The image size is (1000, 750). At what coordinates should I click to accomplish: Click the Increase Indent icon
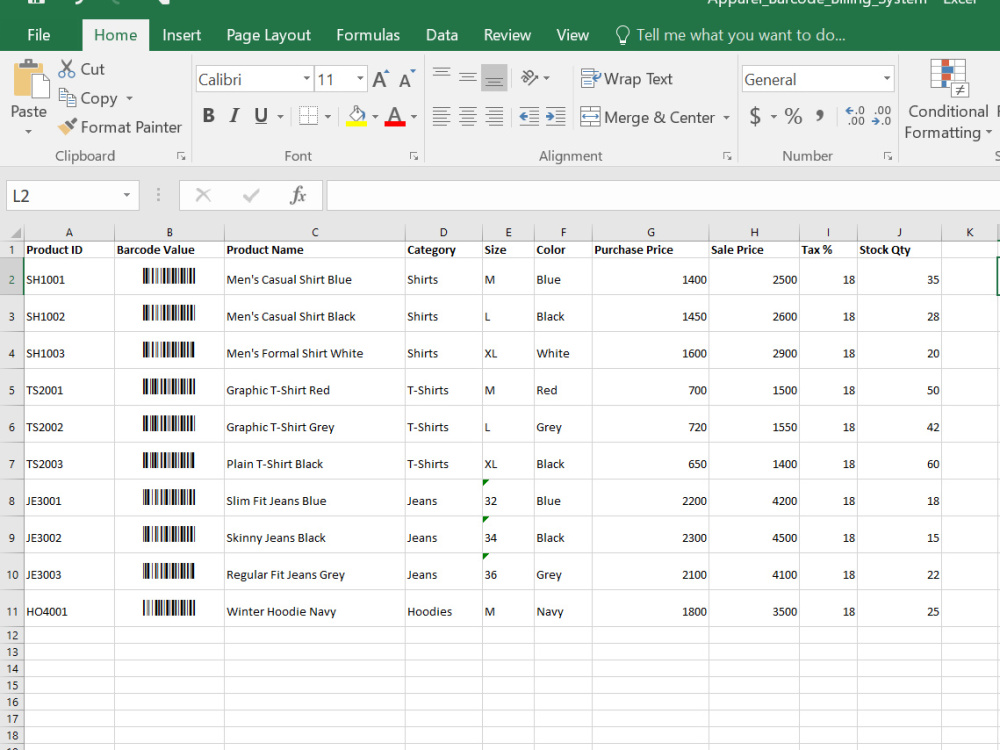[x=555, y=117]
